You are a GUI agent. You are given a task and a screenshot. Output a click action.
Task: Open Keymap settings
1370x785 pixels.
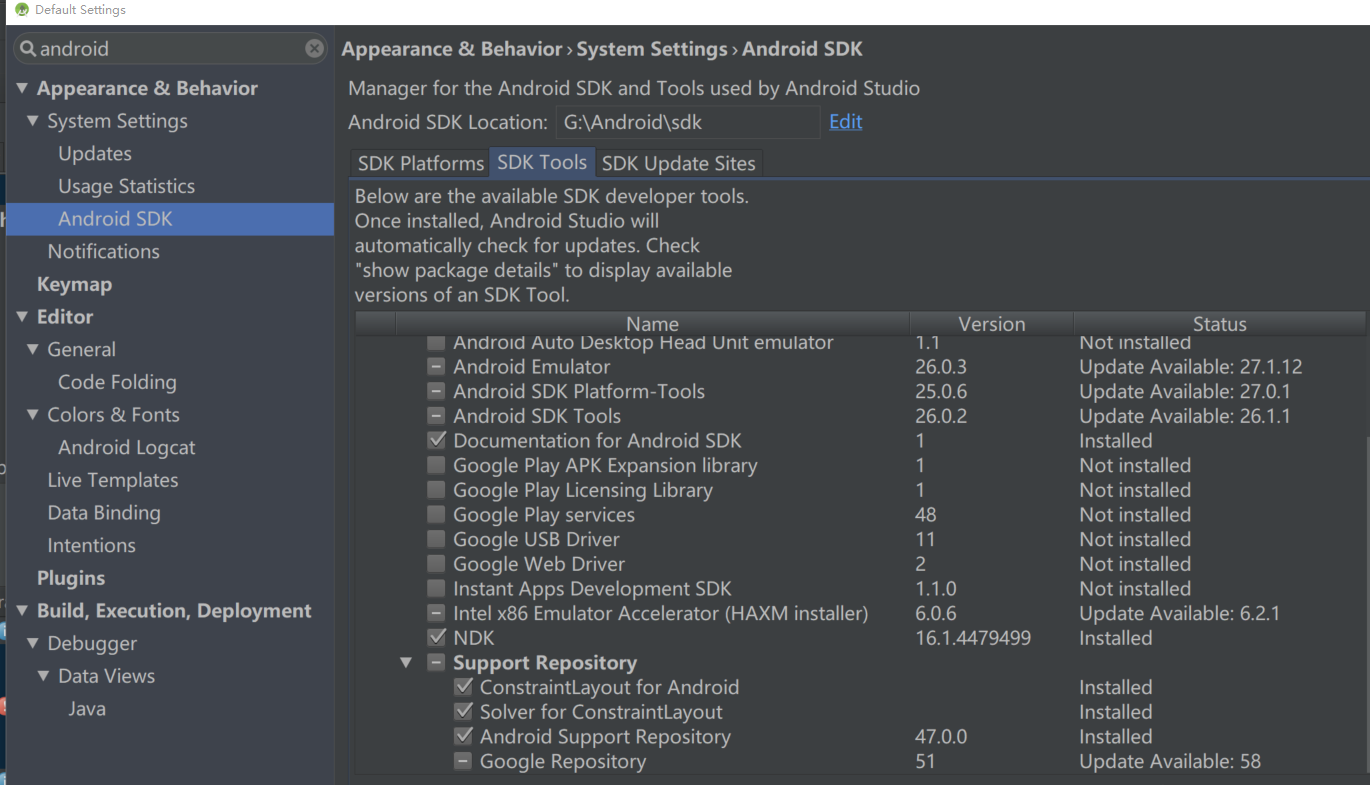point(74,284)
